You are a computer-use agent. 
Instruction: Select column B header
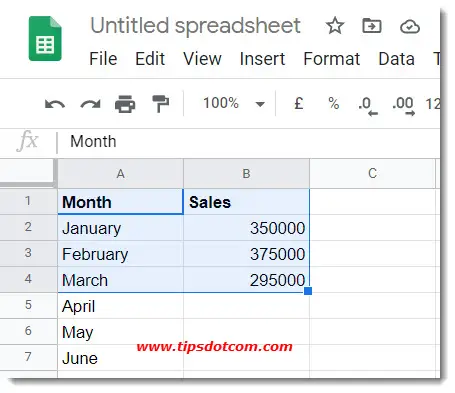click(x=246, y=174)
